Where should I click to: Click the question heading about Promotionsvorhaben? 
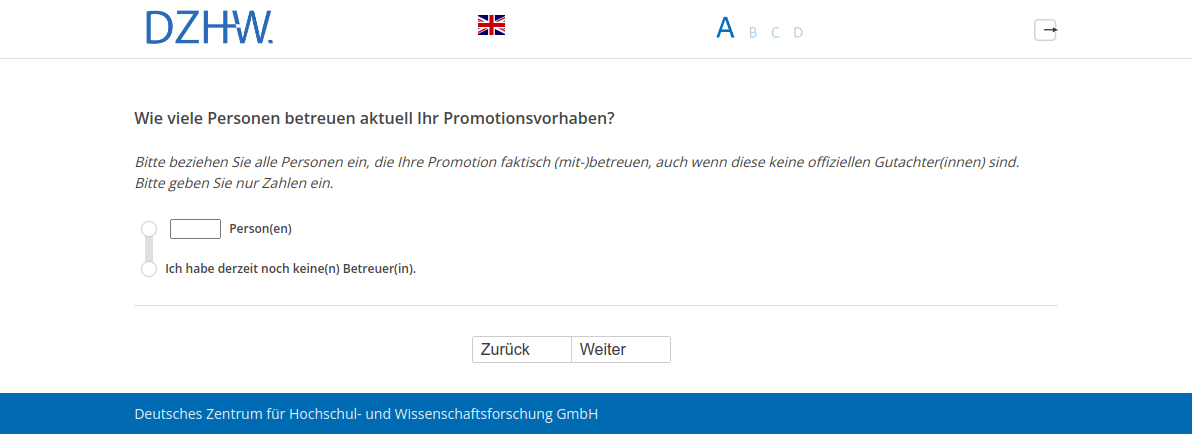click(x=374, y=118)
